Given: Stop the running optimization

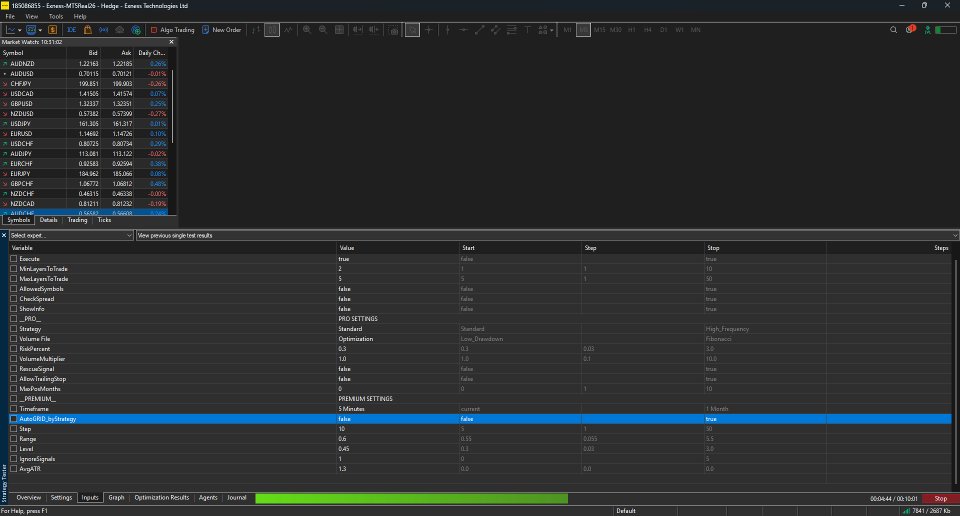Looking at the screenshot, I should pyautogui.click(x=940, y=498).
